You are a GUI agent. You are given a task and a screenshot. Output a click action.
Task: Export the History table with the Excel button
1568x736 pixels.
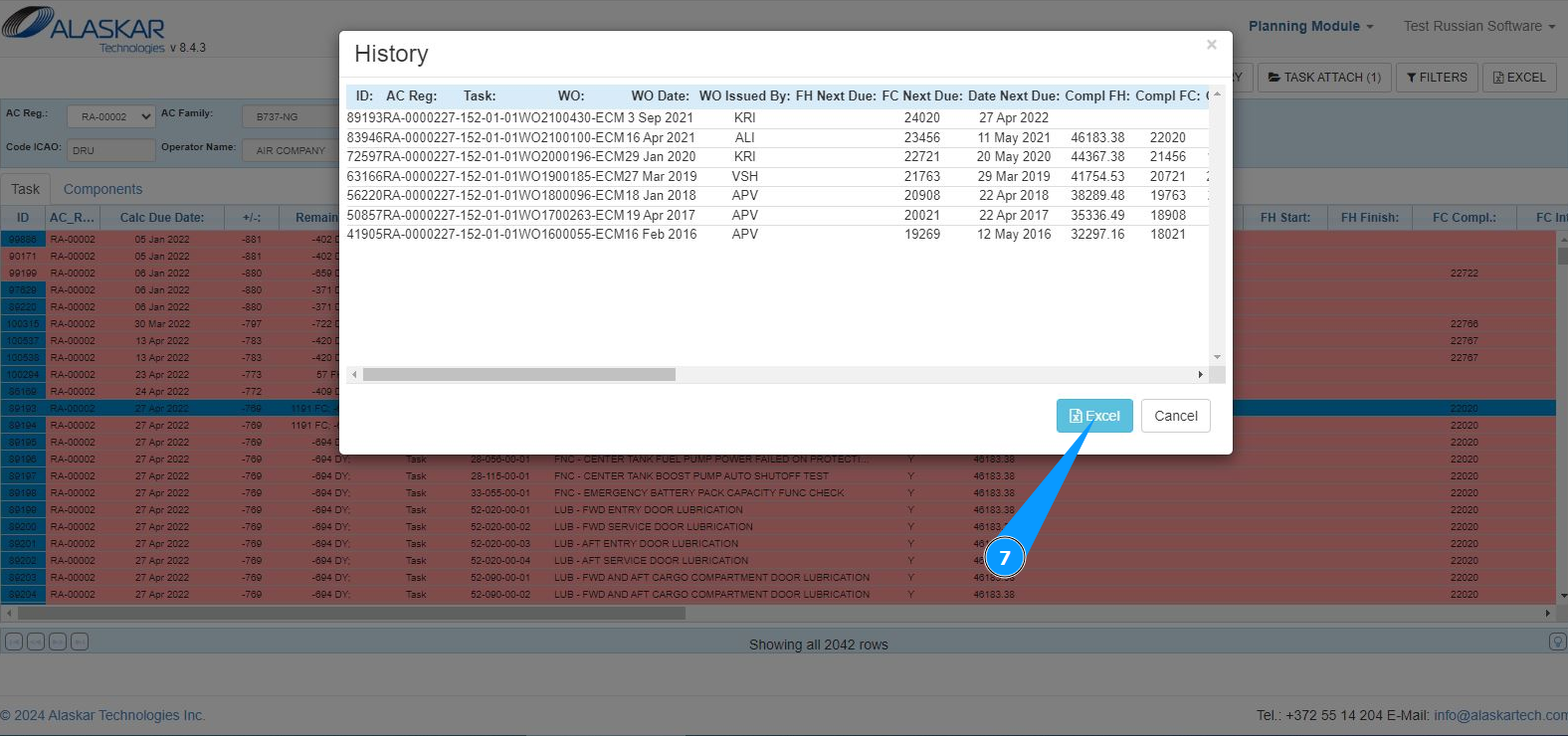point(1094,416)
